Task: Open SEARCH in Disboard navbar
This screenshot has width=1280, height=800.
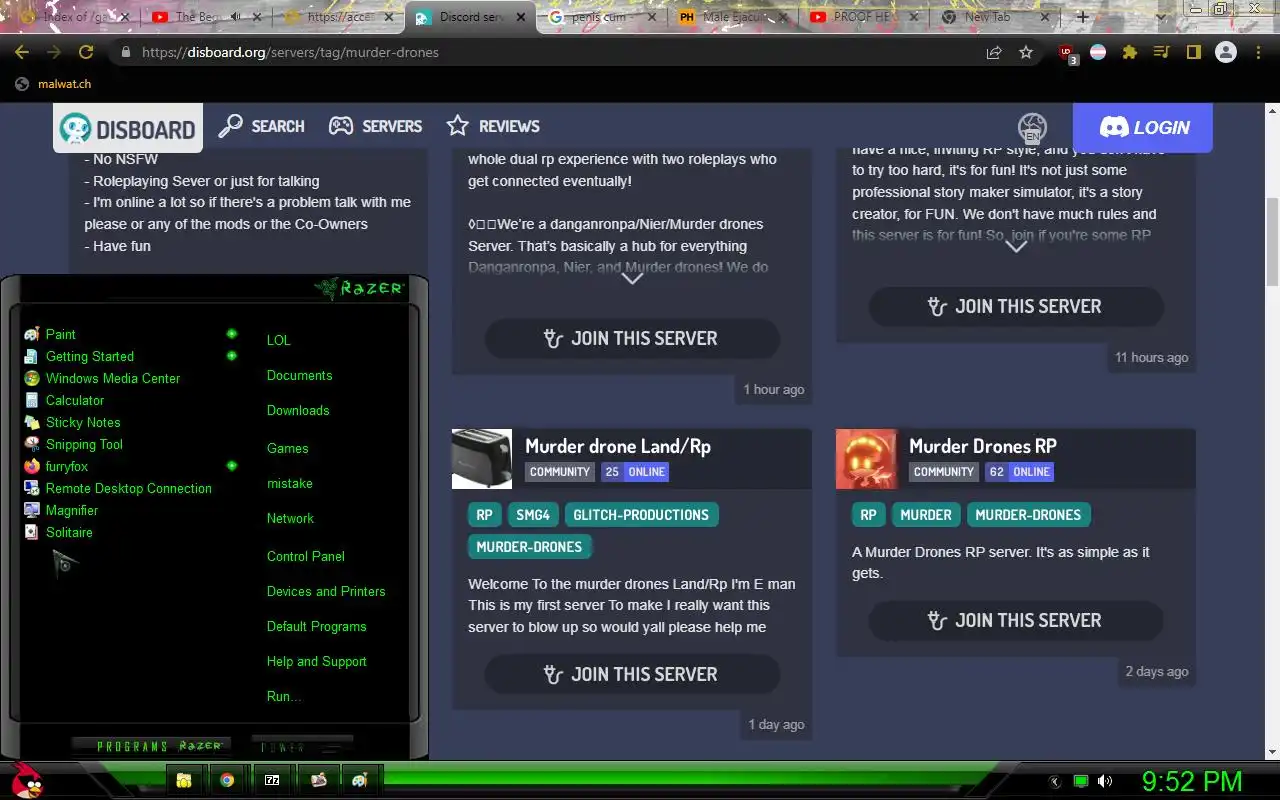Action: (261, 126)
